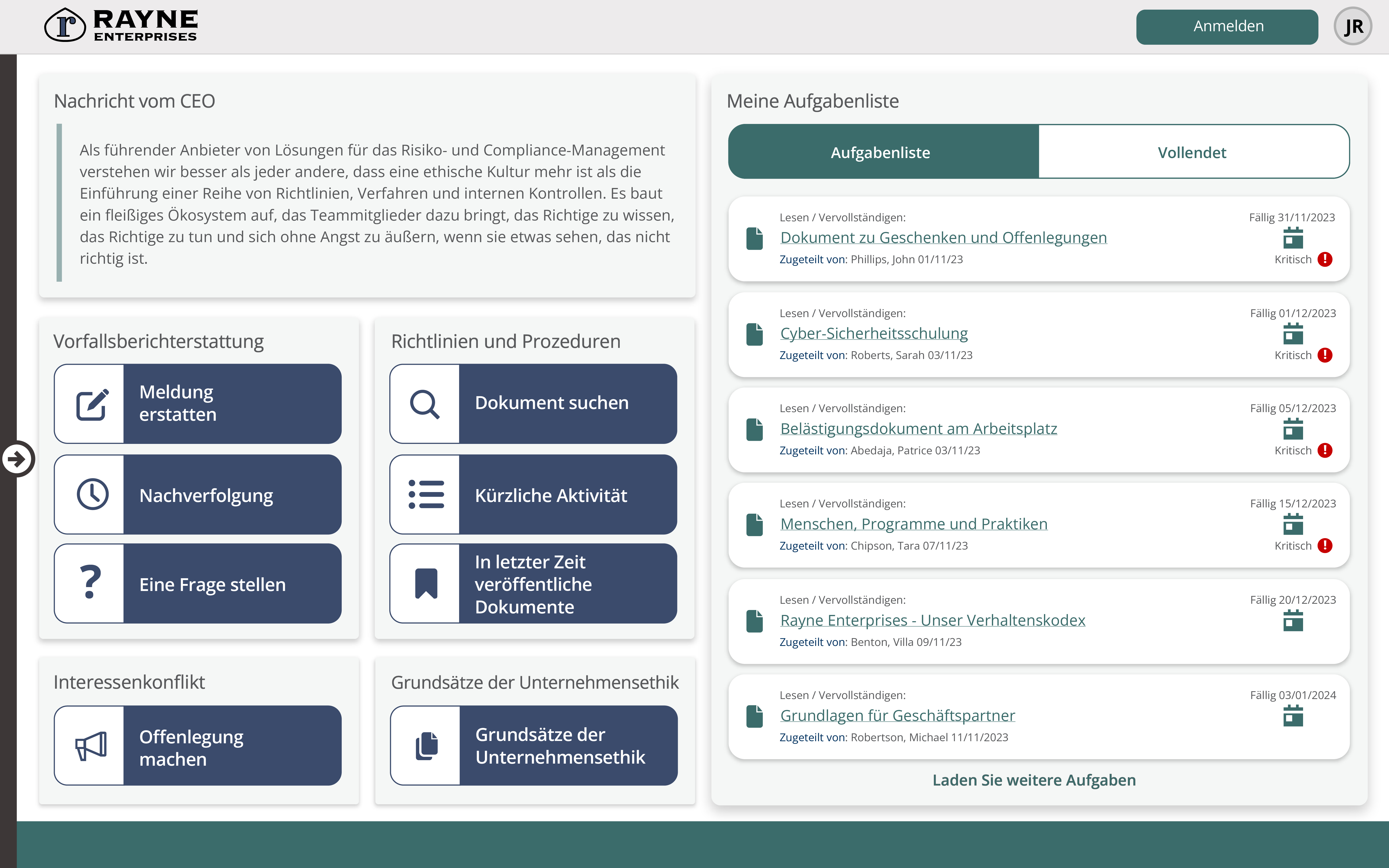The image size is (1389, 868).
Task: Click document icon beside Grundlagen für Geschäftspartner
Action: [754, 717]
